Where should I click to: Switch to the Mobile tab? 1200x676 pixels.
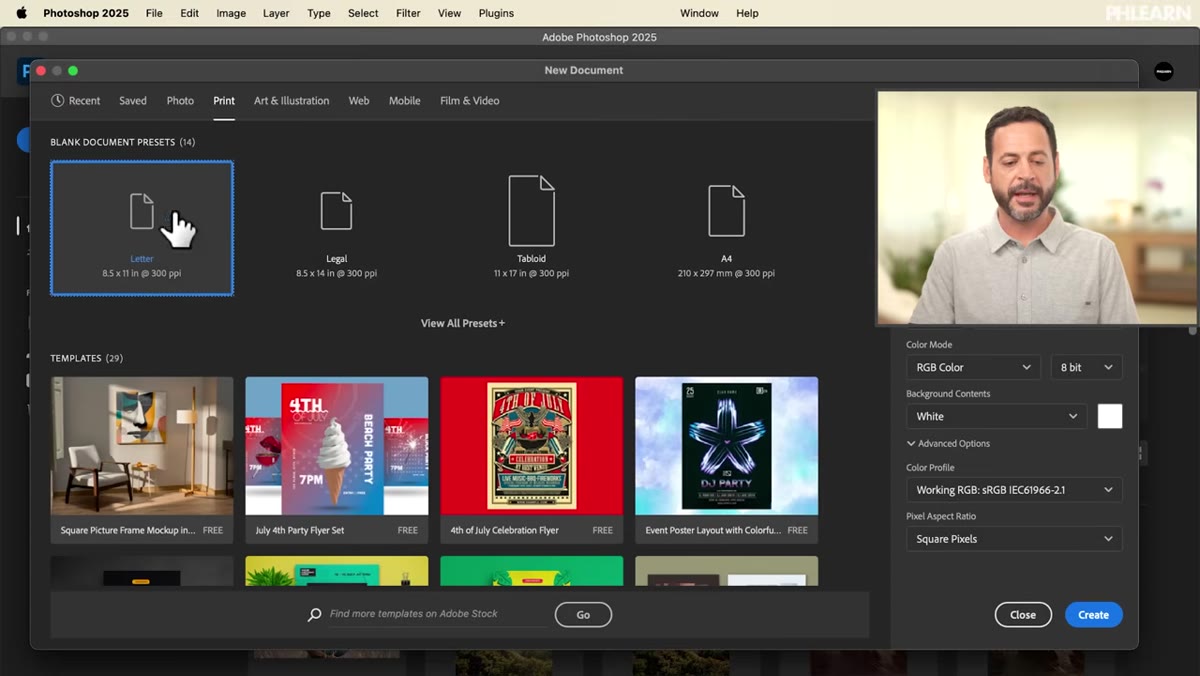pyautogui.click(x=405, y=101)
